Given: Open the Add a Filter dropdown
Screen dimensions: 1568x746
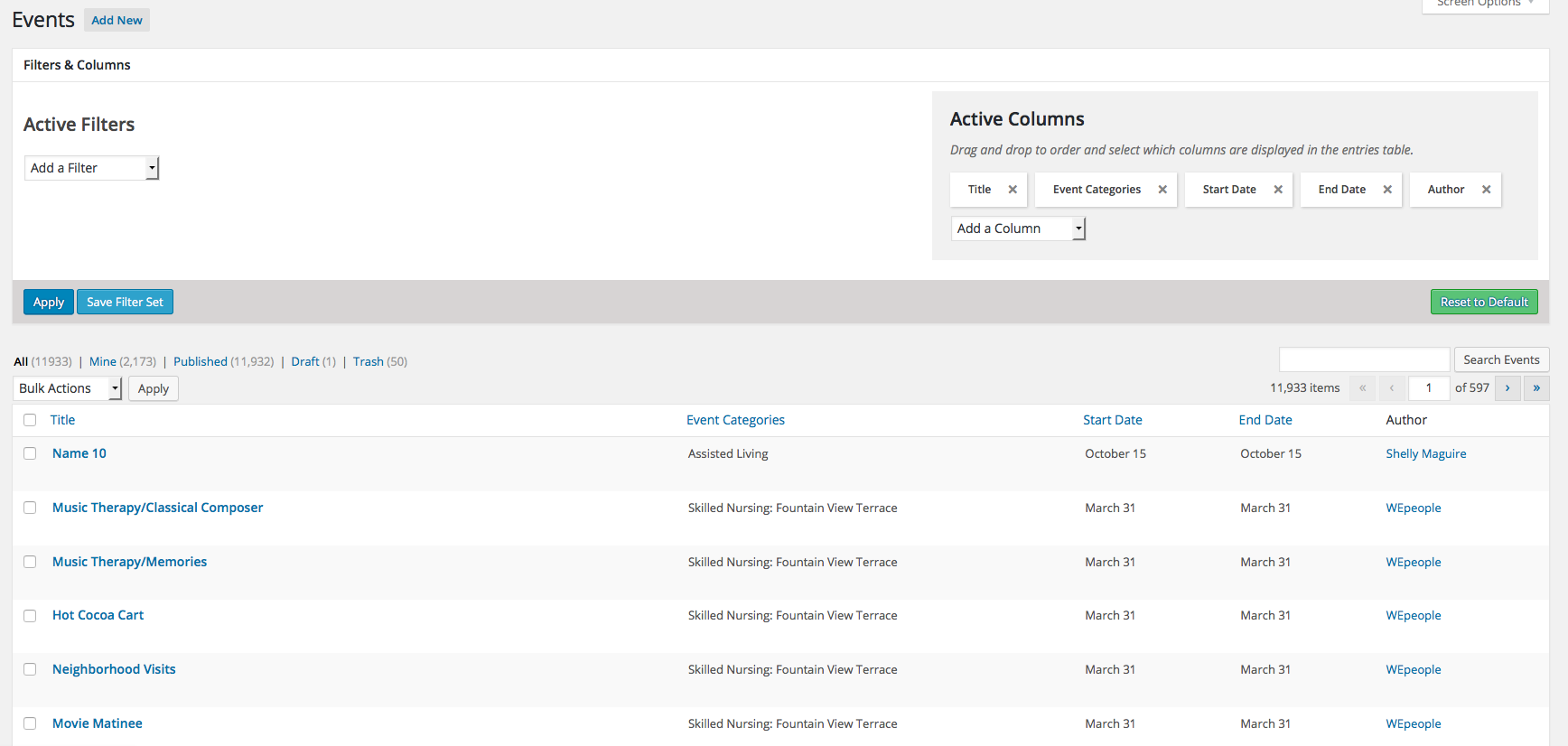Looking at the screenshot, I should [x=91, y=168].
